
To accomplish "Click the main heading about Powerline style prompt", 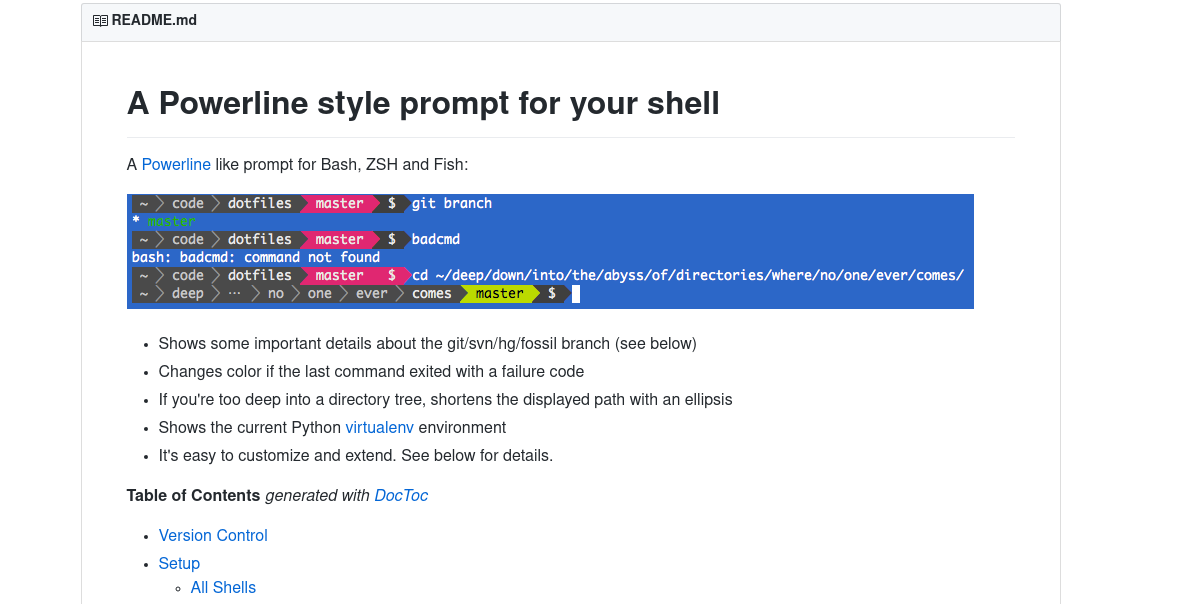I will 423,103.
